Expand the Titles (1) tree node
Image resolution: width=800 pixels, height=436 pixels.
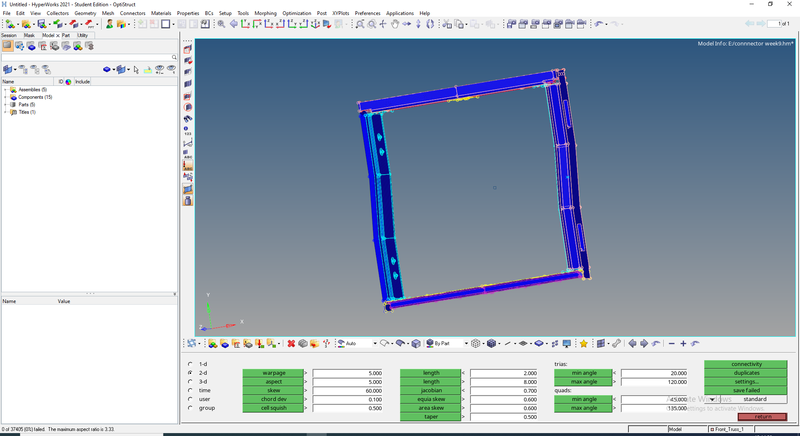click(x=6, y=112)
